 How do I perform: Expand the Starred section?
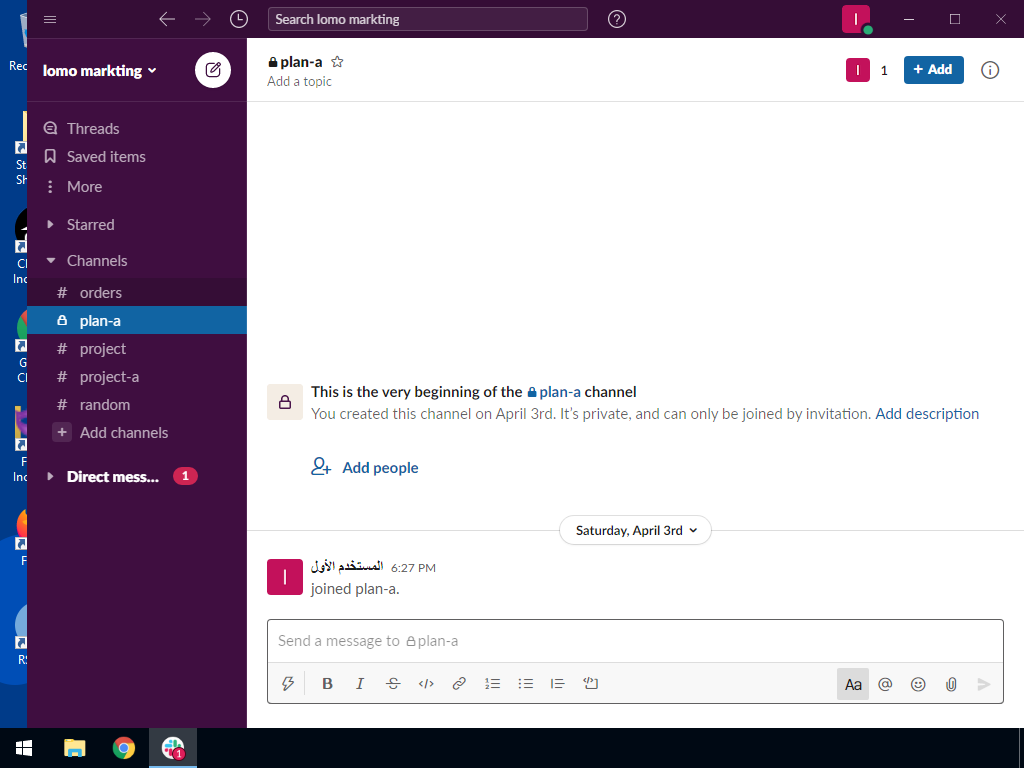pyautogui.click(x=50, y=225)
